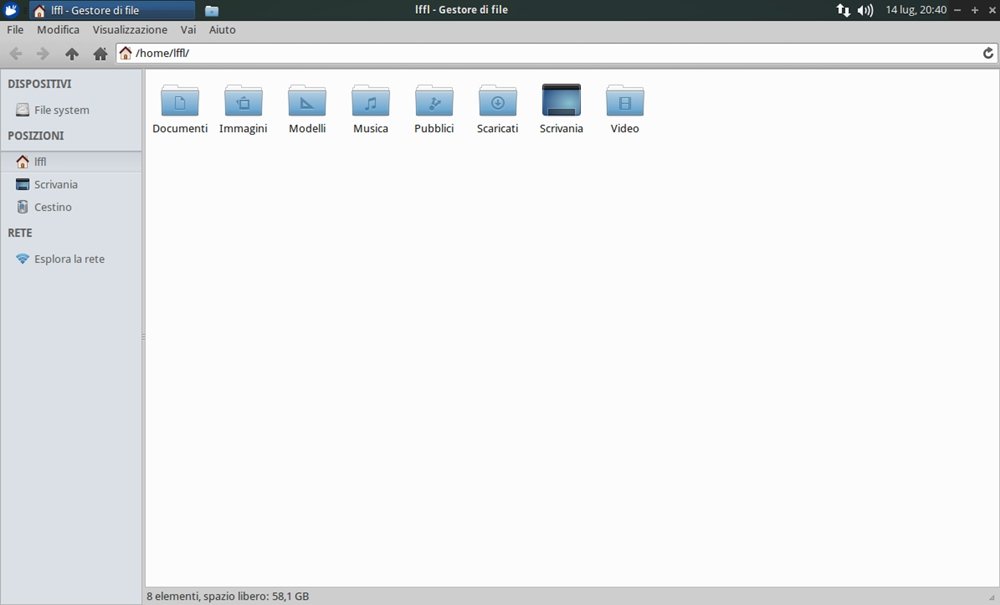Screen dimensions: 1000x605
Task: Open the Modifica menu
Action: coord(58,29)
